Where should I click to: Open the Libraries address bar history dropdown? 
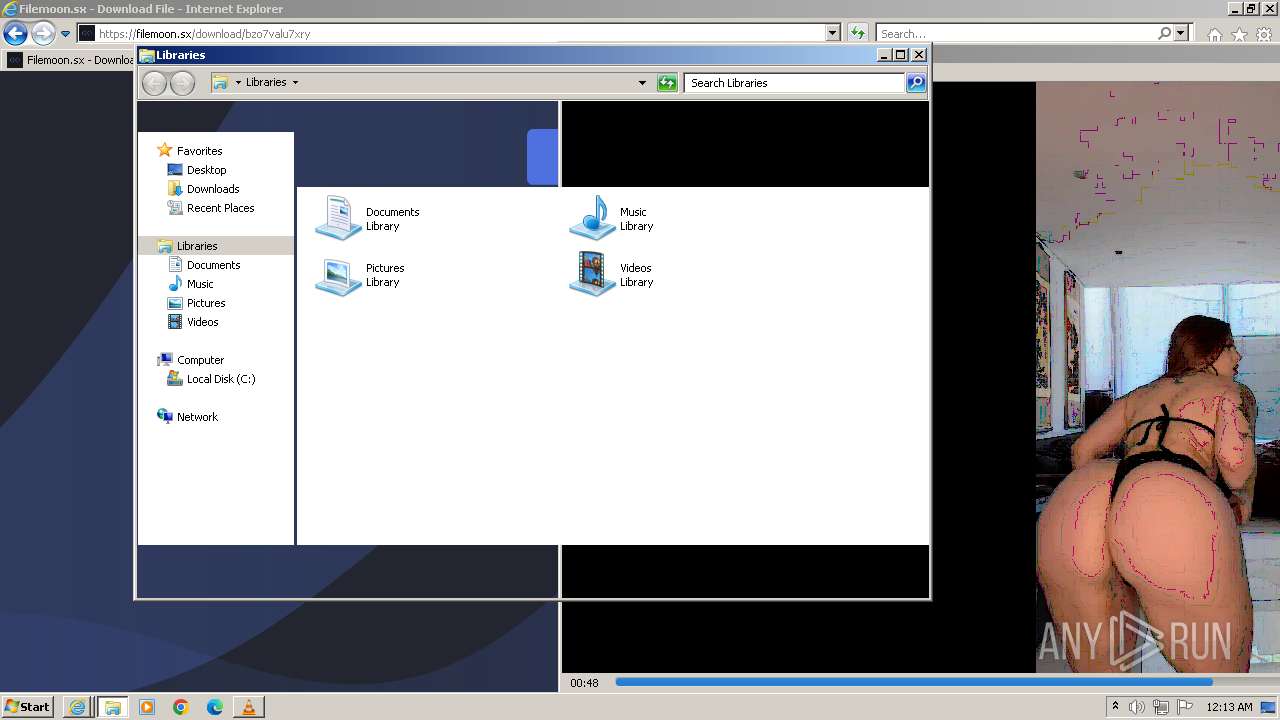click(x=642, y=83)
